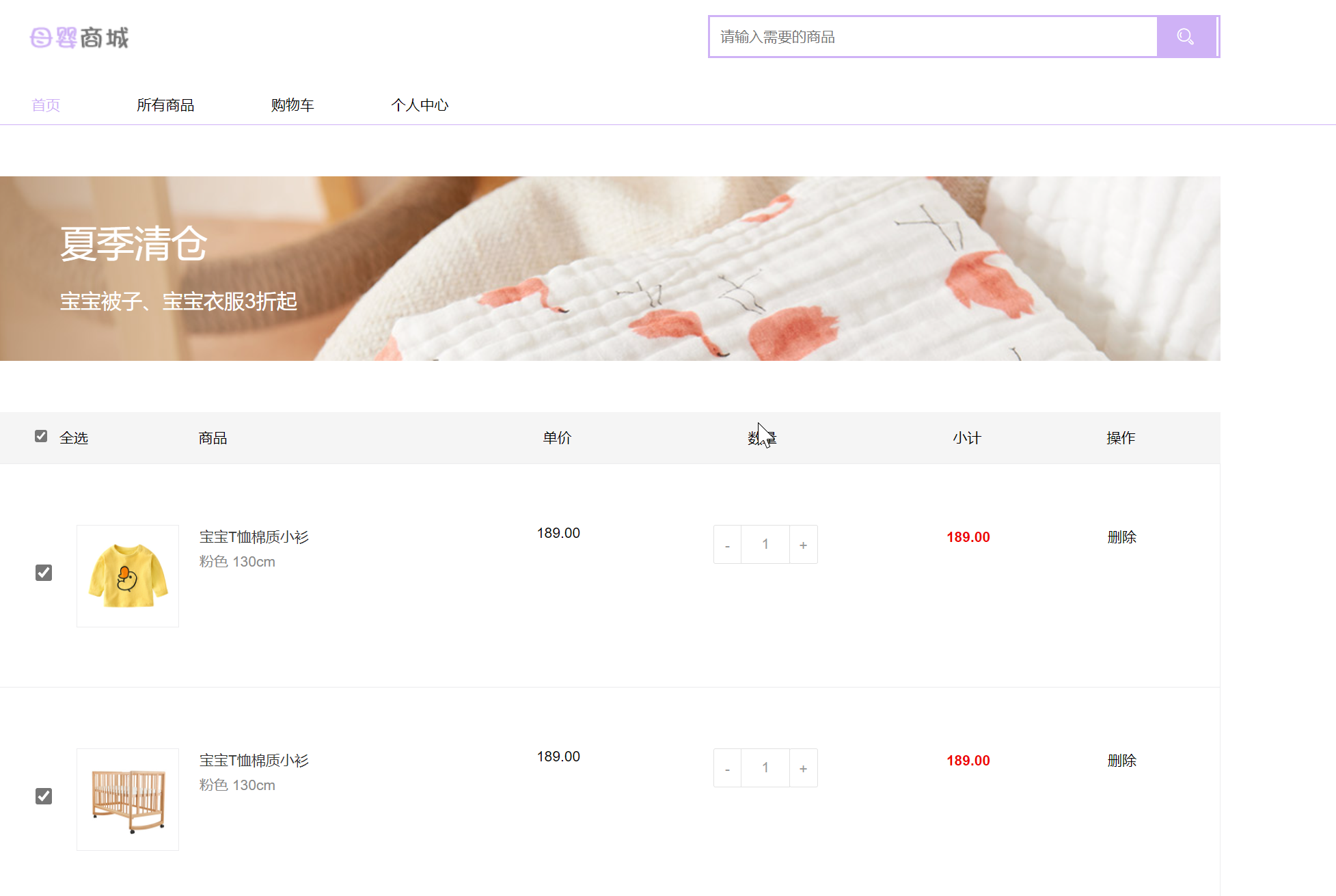Viewport: 1336px width, 896px height.
Task: Focus the product search input field
Action: (933, 37)
